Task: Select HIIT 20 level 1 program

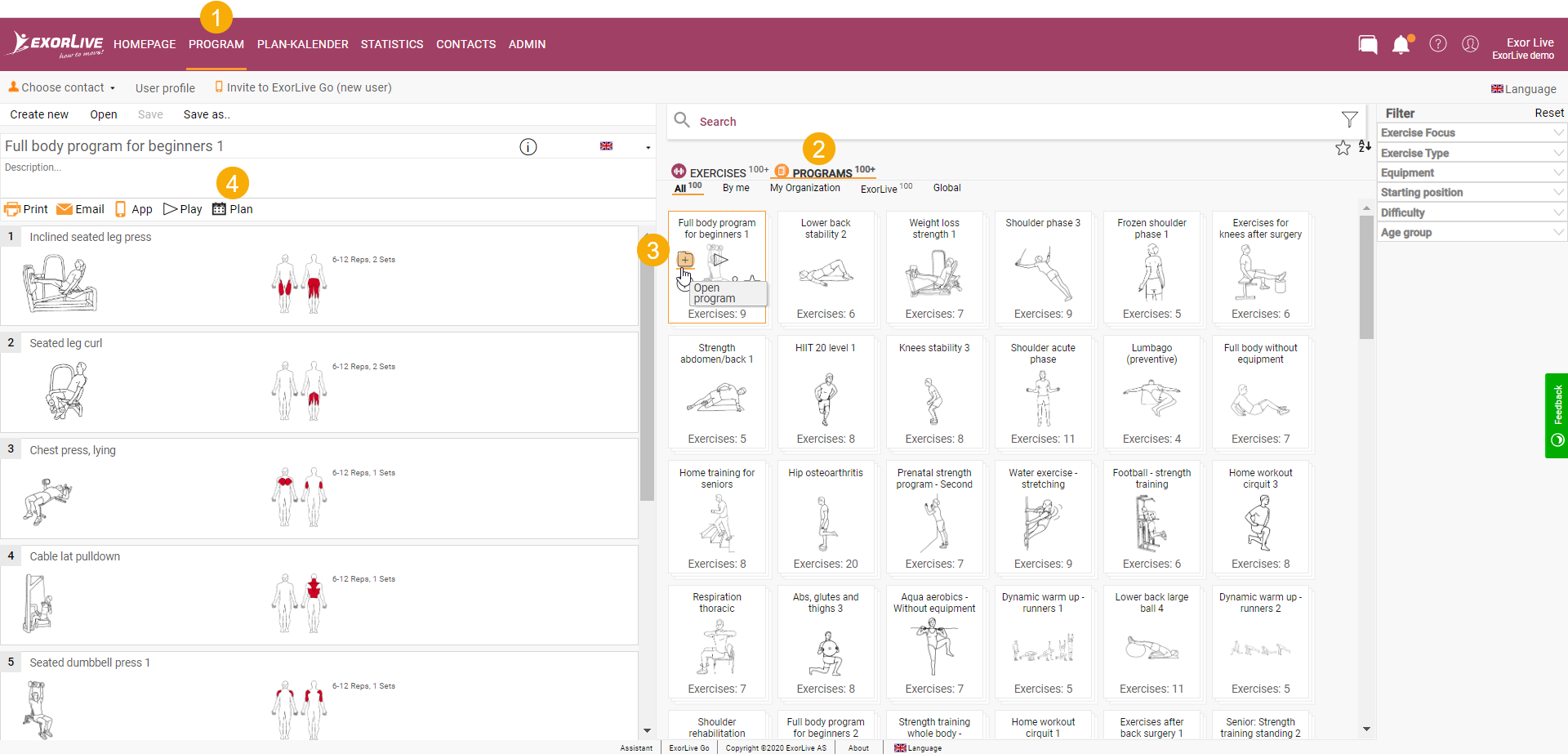Action: (x=826, y=392)
